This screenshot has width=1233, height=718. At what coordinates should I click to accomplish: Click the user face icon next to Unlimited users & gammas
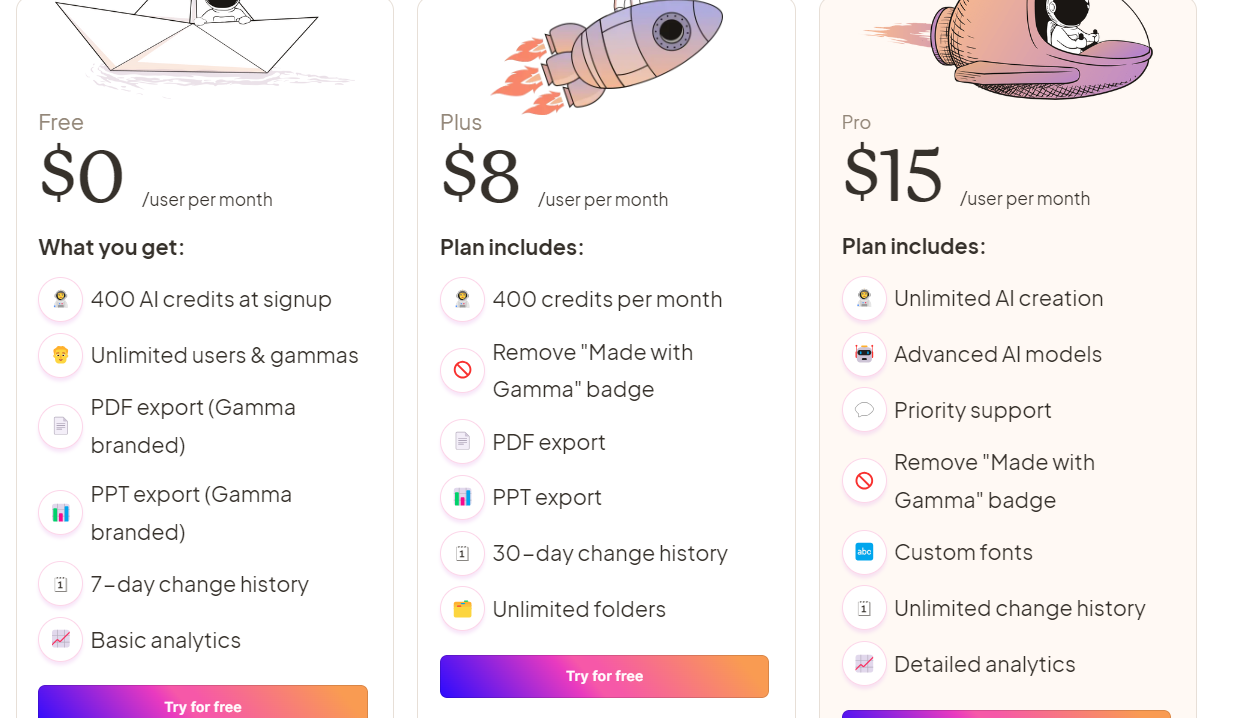point(61,355)
